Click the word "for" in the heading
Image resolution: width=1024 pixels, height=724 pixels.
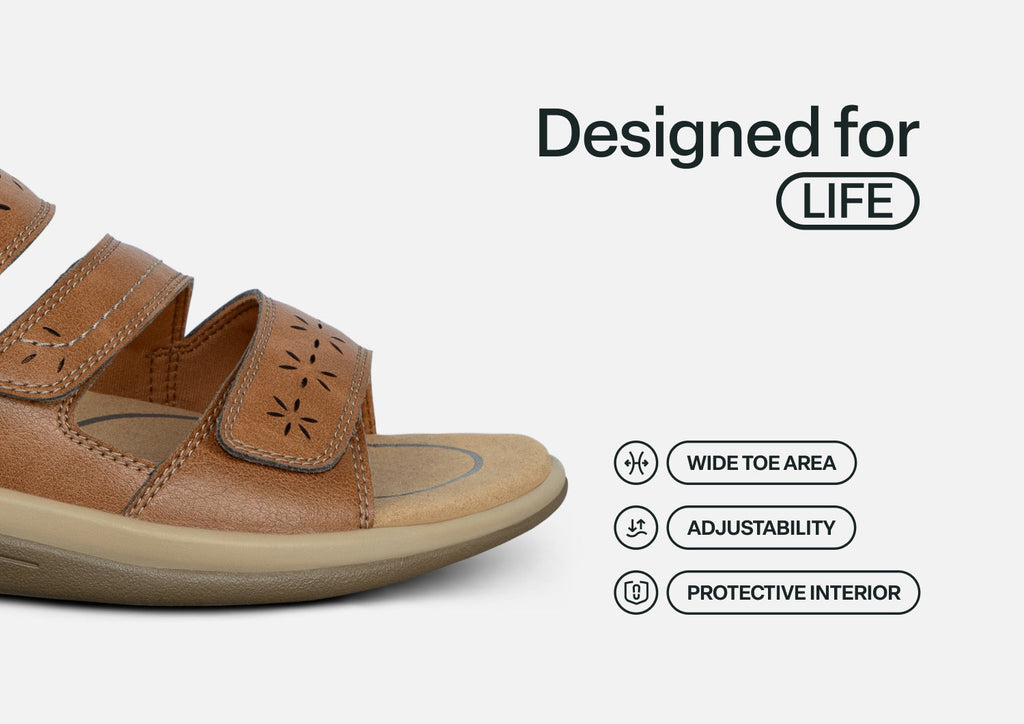tap(876, 133)
